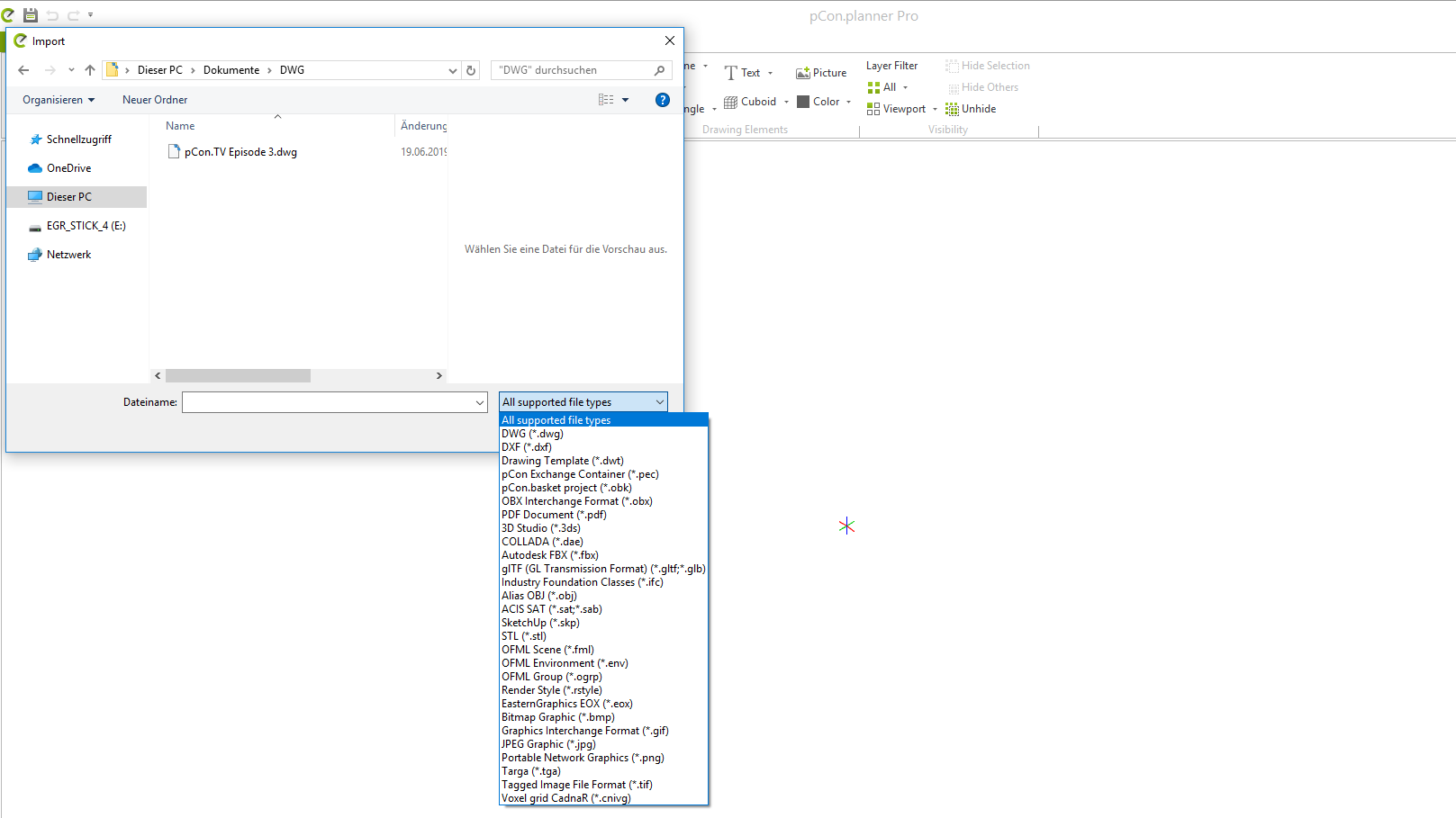The height and width of the screenshot is (818, 1456).
Task: Select the Cuboid drawing tool
Action: (x=750, y=102)
